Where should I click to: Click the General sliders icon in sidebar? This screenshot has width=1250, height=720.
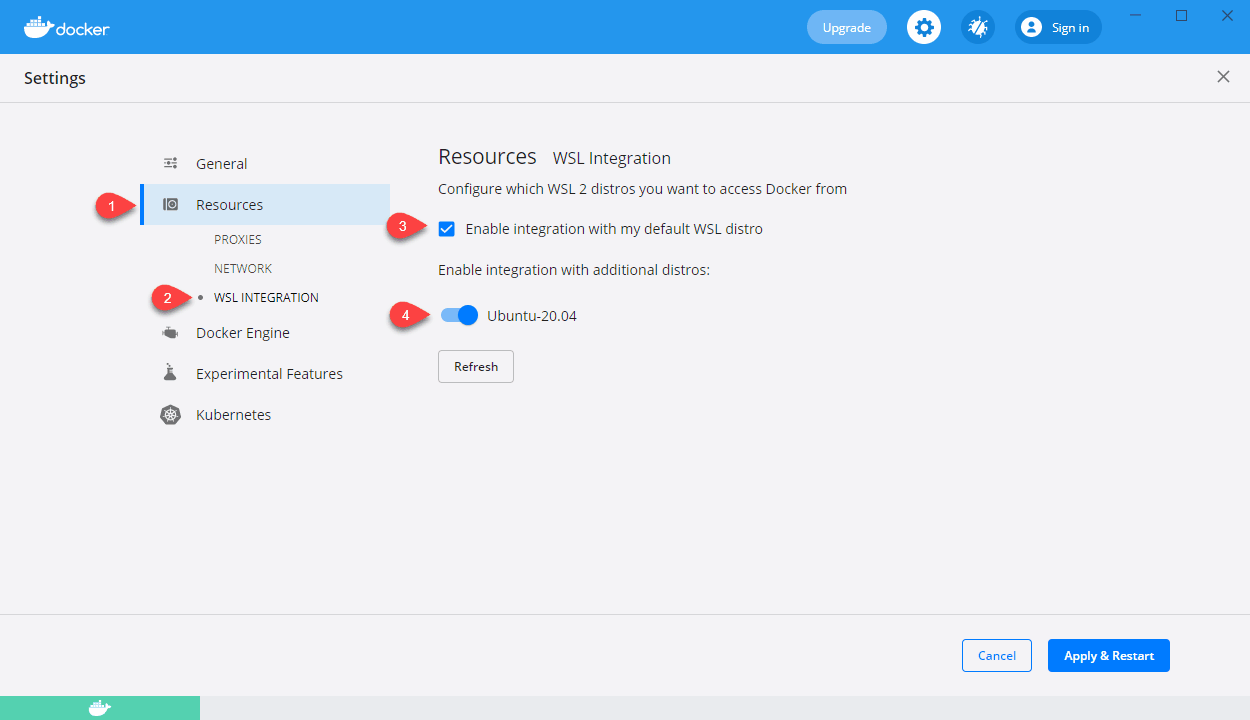click(x=171, y=164)
